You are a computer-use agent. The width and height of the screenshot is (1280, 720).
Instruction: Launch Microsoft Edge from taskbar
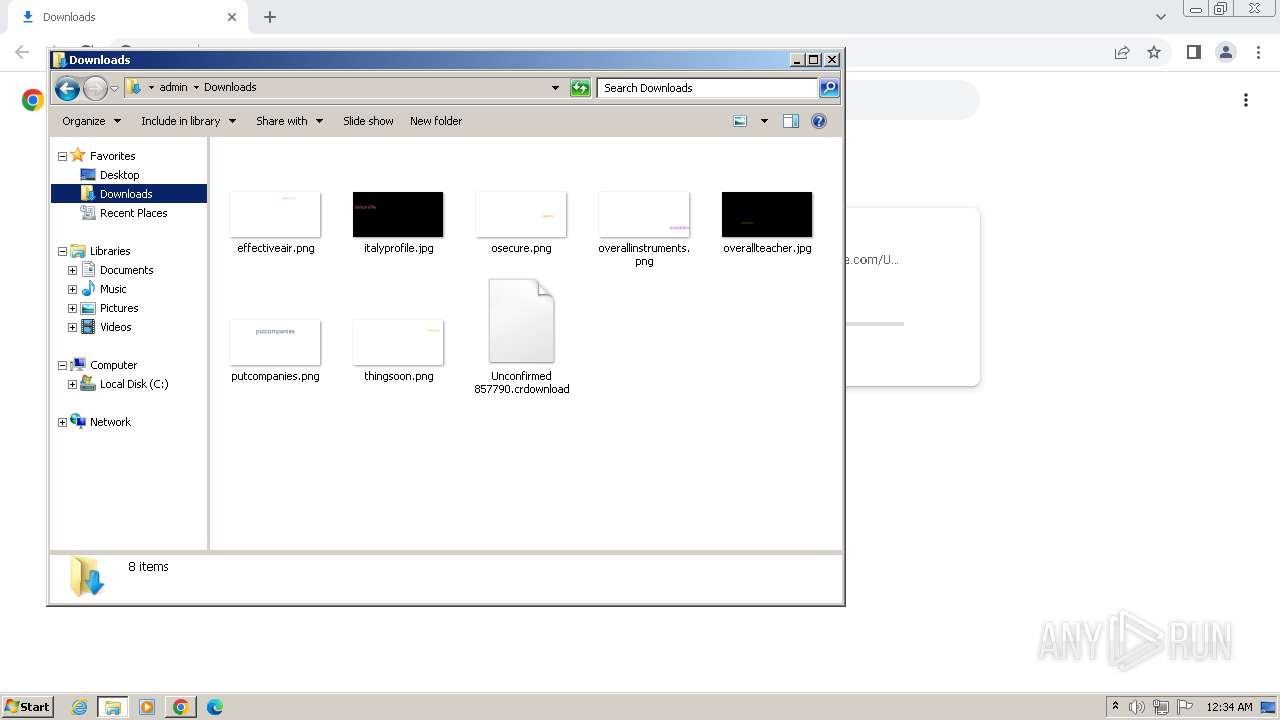(x=214, y=707)
